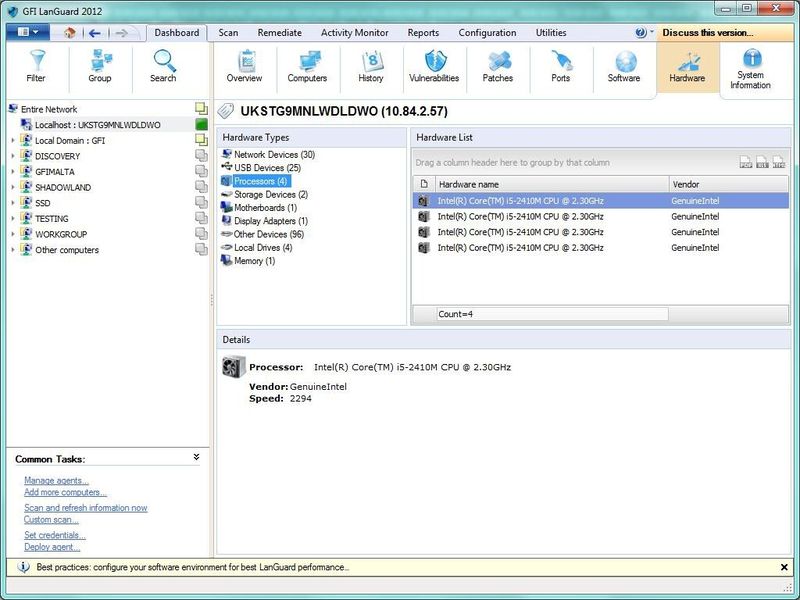Expand the GFIMALTA node

[13, 171]
